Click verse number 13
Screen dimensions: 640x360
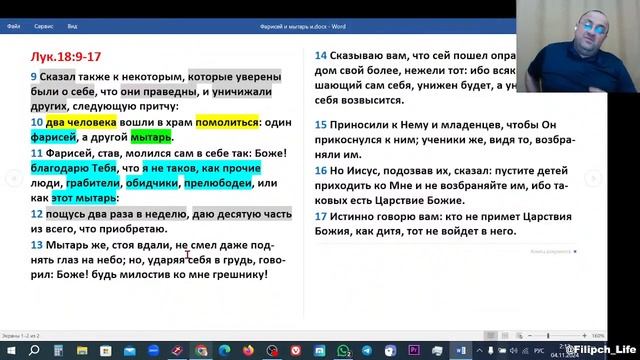pos(37,245)
